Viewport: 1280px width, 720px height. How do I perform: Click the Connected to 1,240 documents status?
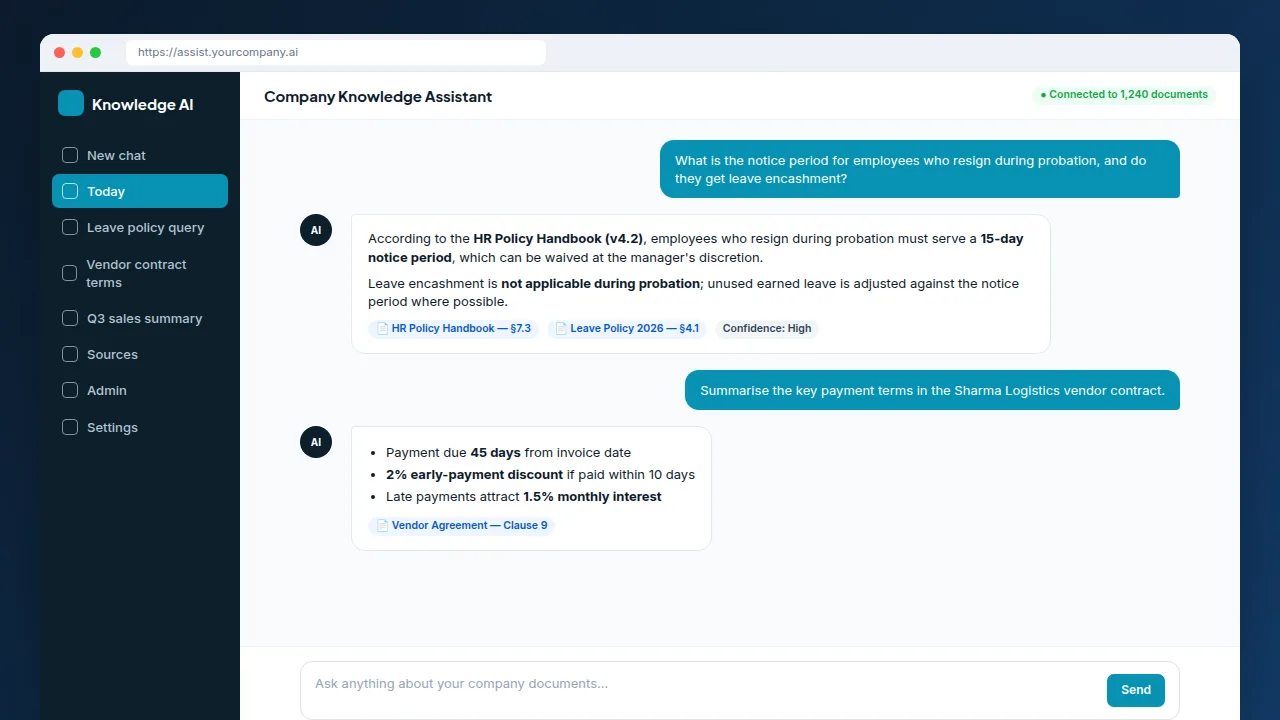(1124, 95)
